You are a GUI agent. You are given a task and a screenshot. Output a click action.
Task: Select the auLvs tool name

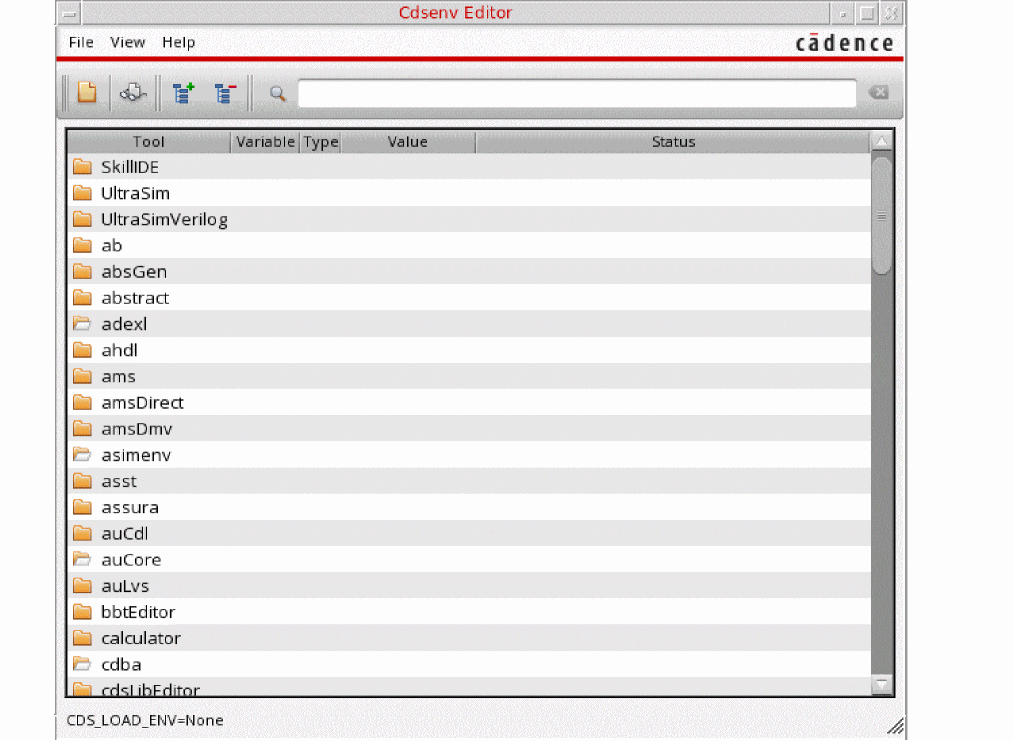click(x=125, y=586)
